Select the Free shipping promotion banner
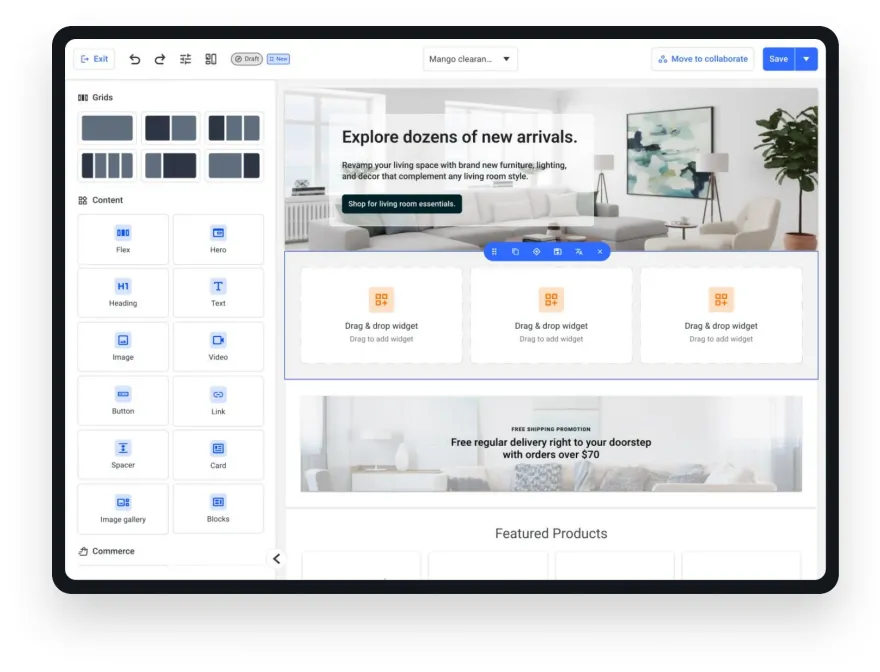The height and width of the screenshot is (672, 880). (551, 444)
